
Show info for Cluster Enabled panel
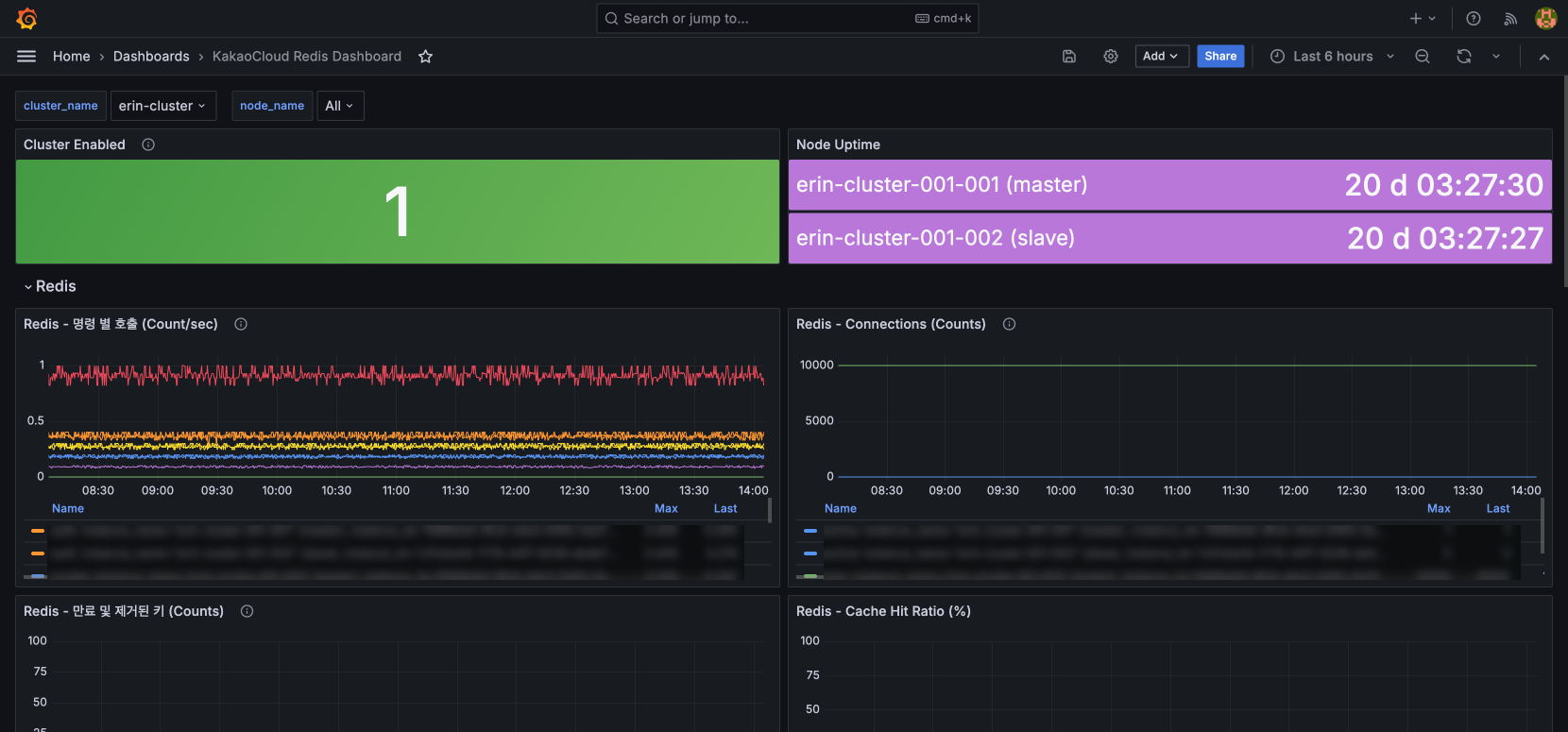(x=148, y=145)
